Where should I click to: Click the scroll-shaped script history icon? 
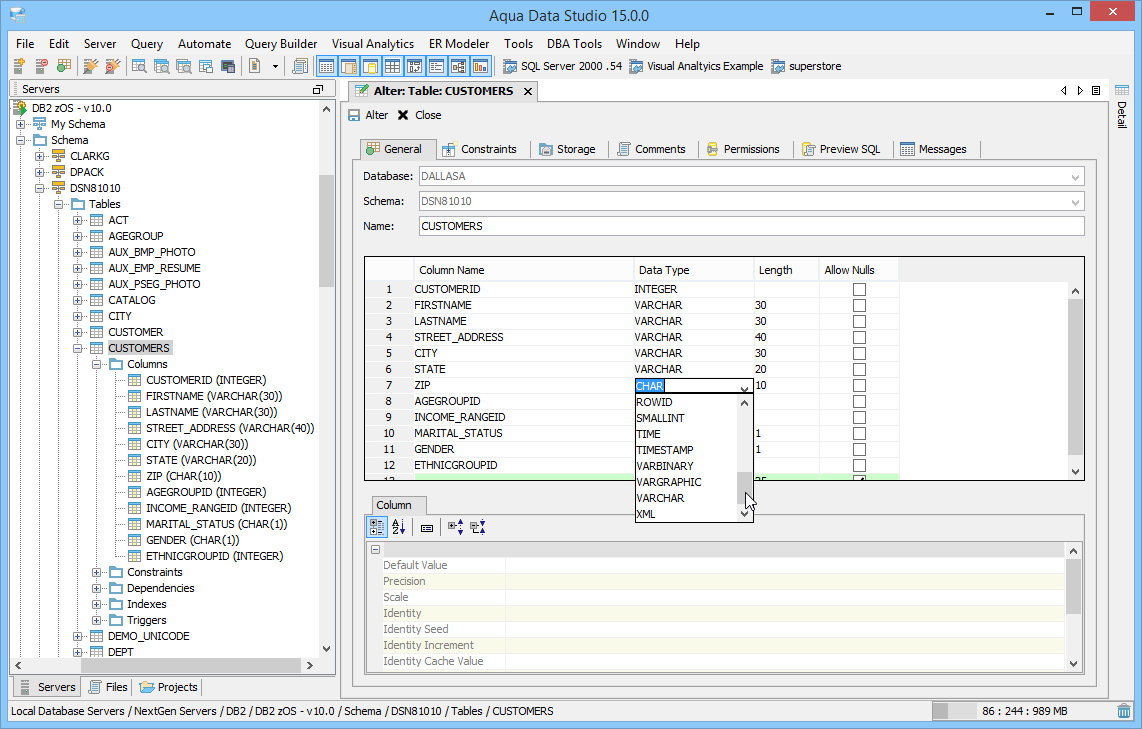pos(299,66)
